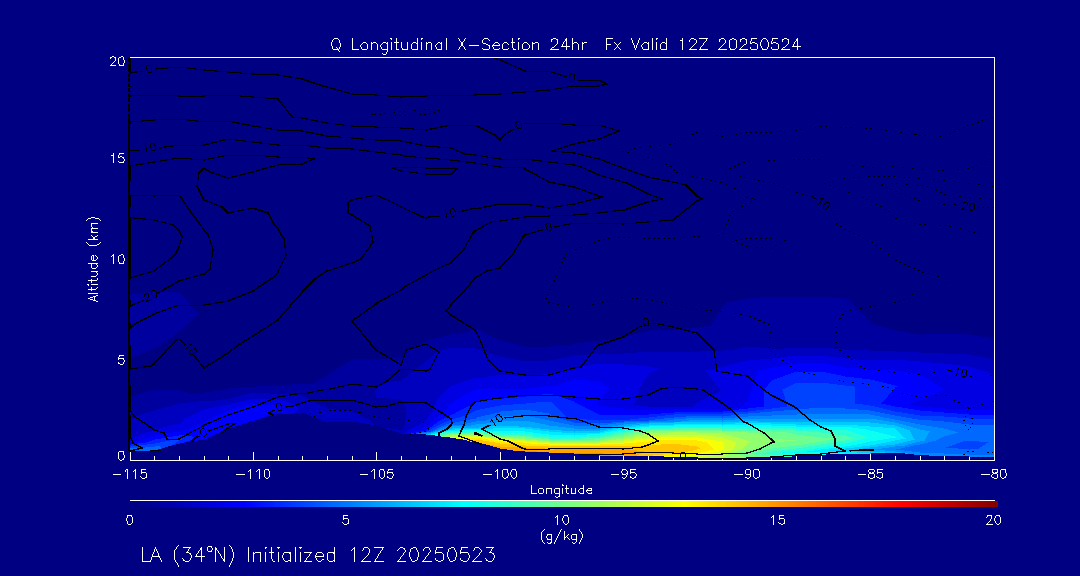1080x576 pixels.
Task: Click the colorbar "0" scale label
Action: [x=129, y=521]
